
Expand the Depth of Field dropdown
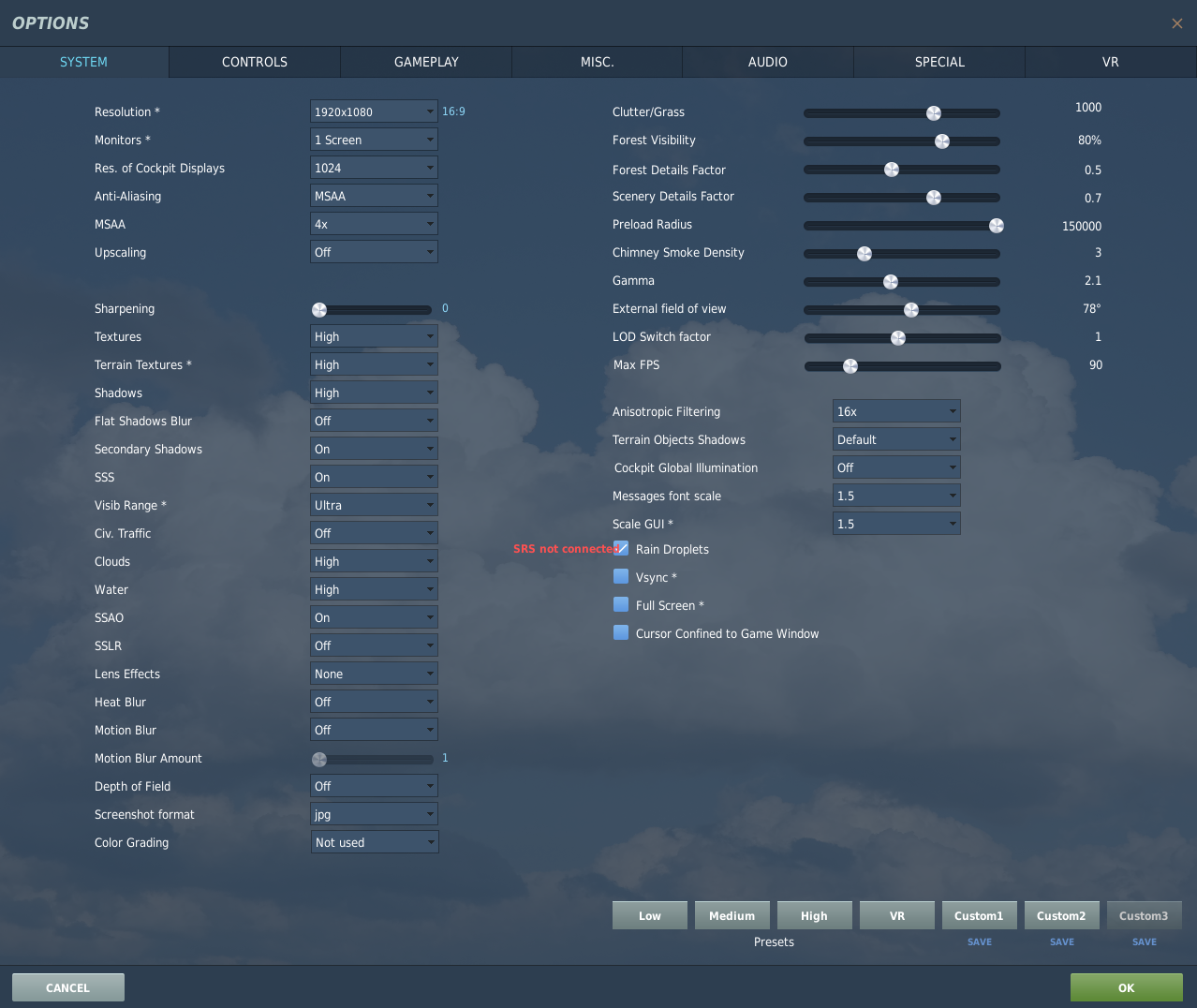tap(374, 786)
